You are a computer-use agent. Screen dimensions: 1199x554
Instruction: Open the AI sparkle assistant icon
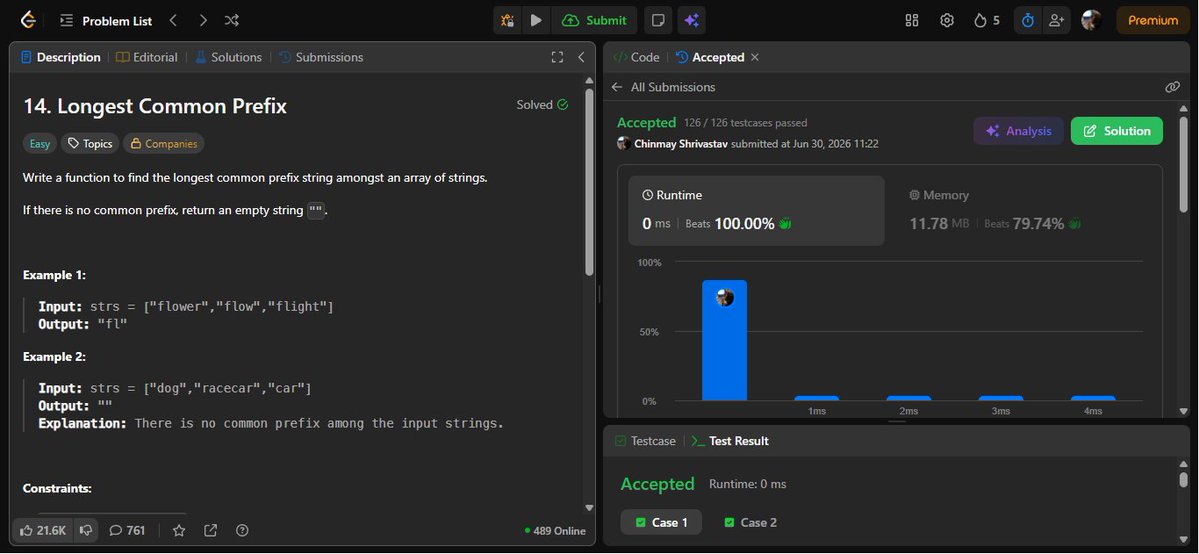coord(691,21)
